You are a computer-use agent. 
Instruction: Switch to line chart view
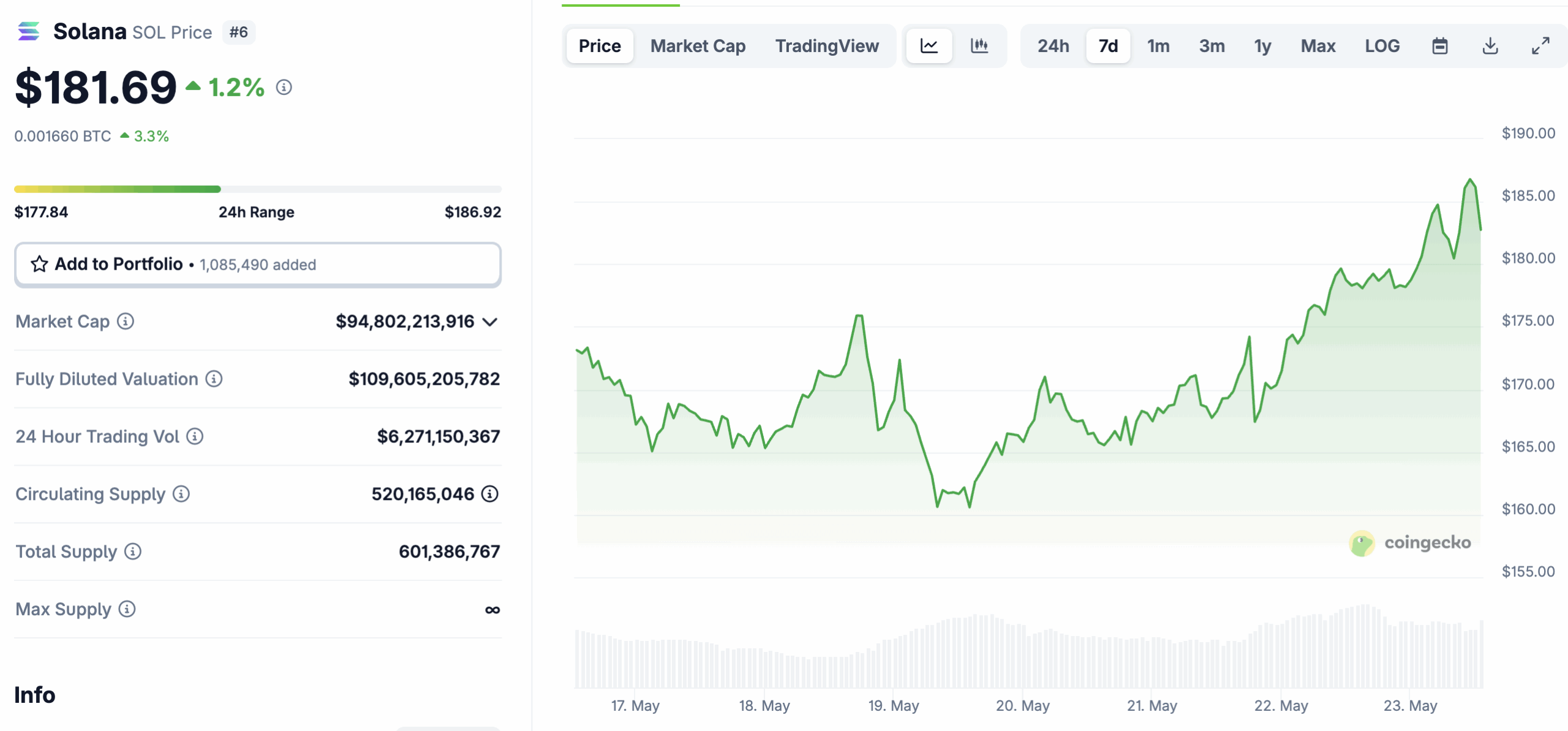coord(929,46)
